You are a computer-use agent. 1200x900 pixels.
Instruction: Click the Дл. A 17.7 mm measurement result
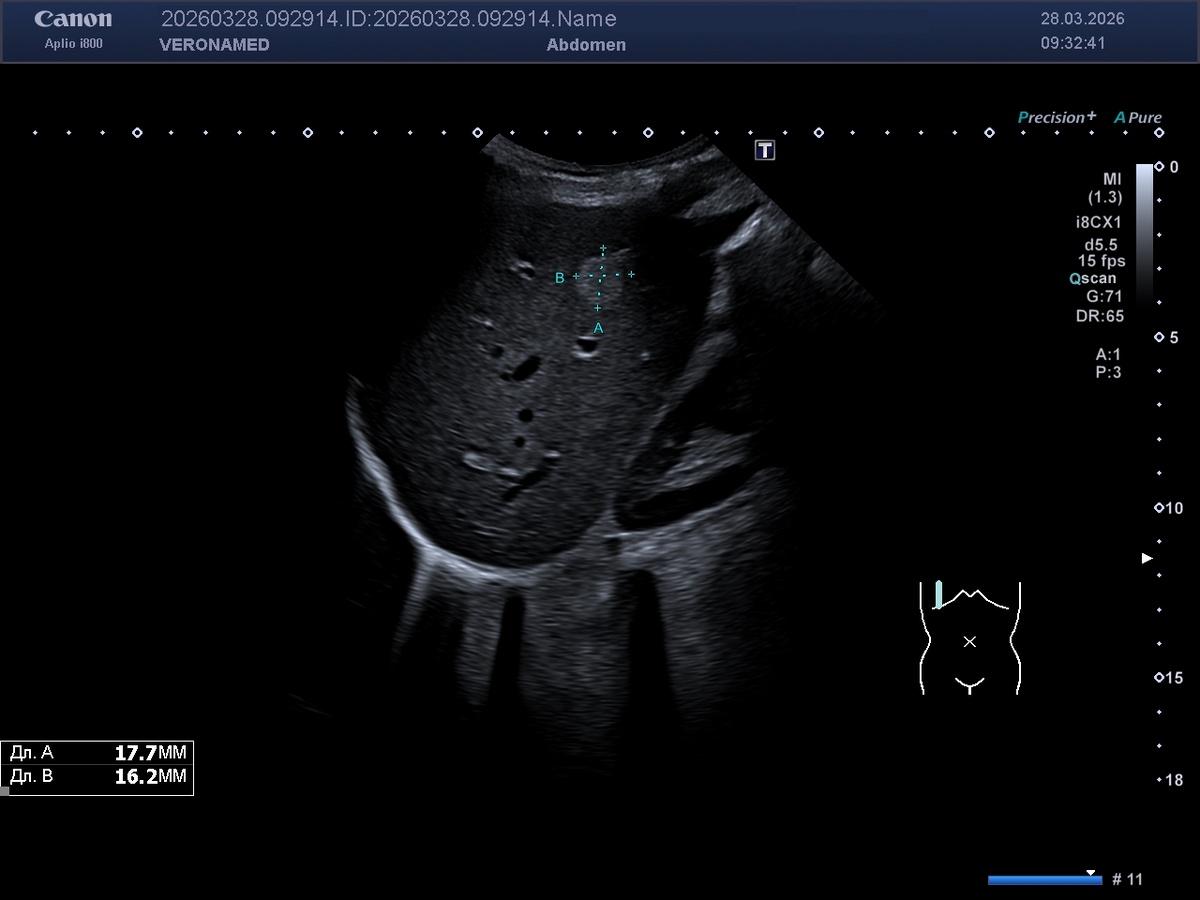[x=97, y=754]
